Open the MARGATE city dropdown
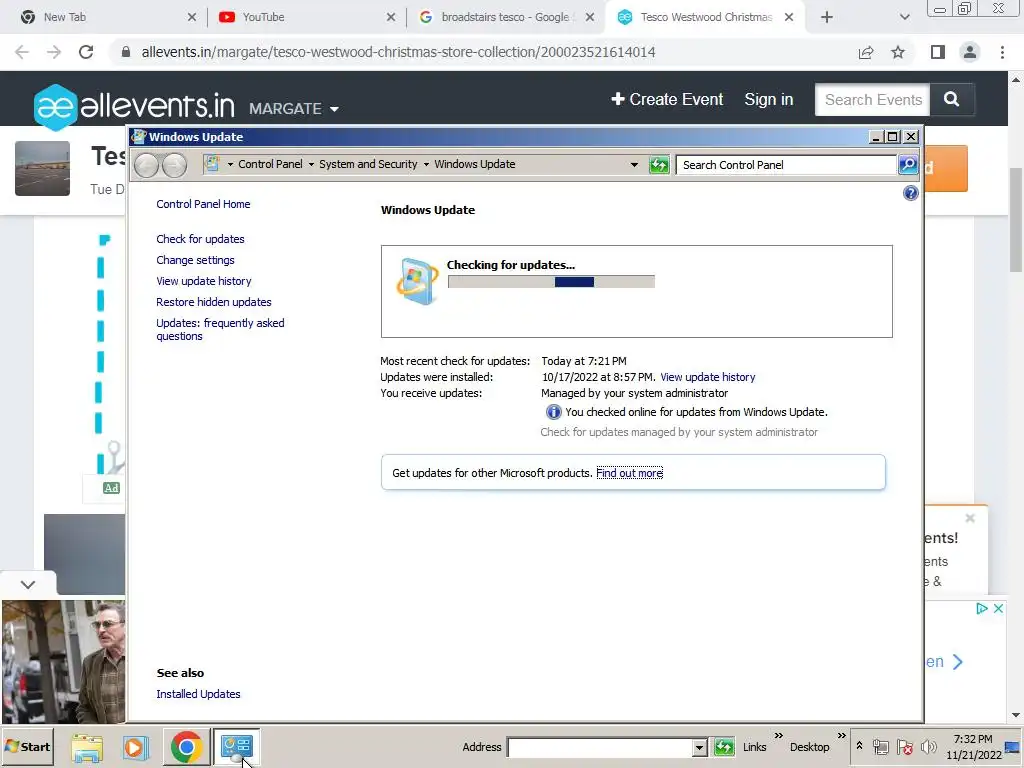This screenshot has width=1024, height=768. 294,108
